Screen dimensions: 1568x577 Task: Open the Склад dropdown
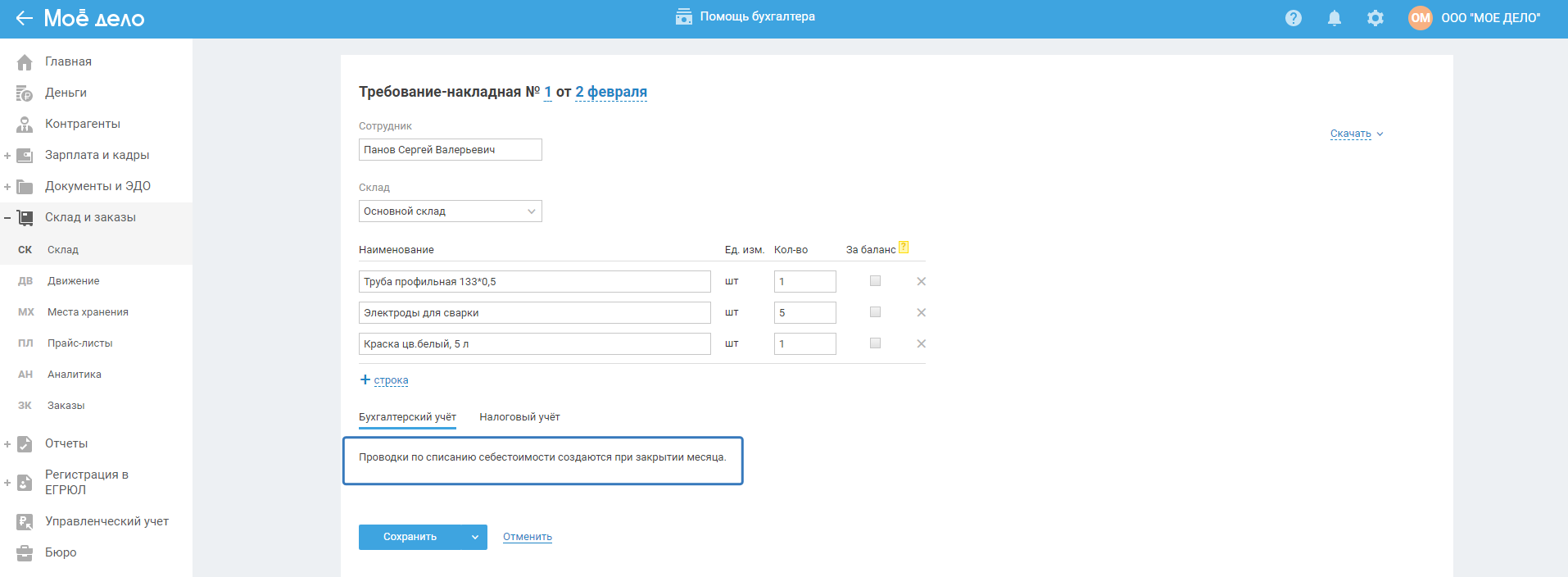tap(450, 211)
